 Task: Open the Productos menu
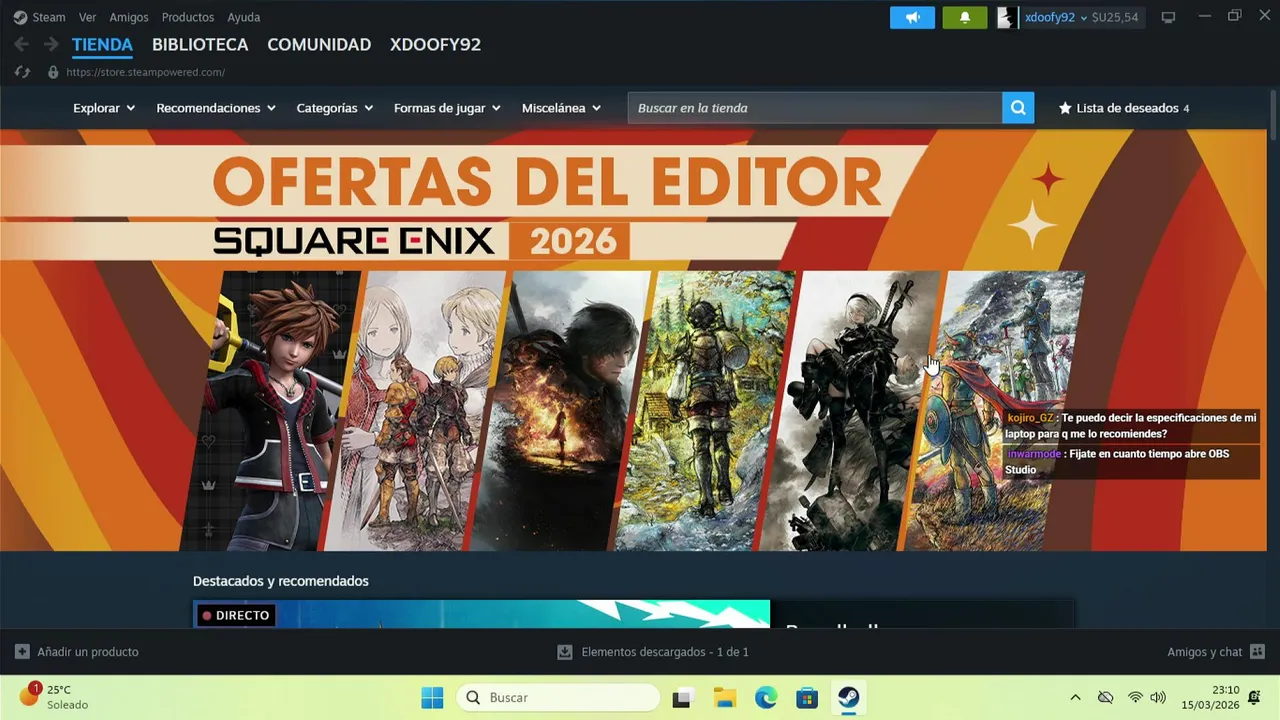(188, 17)
